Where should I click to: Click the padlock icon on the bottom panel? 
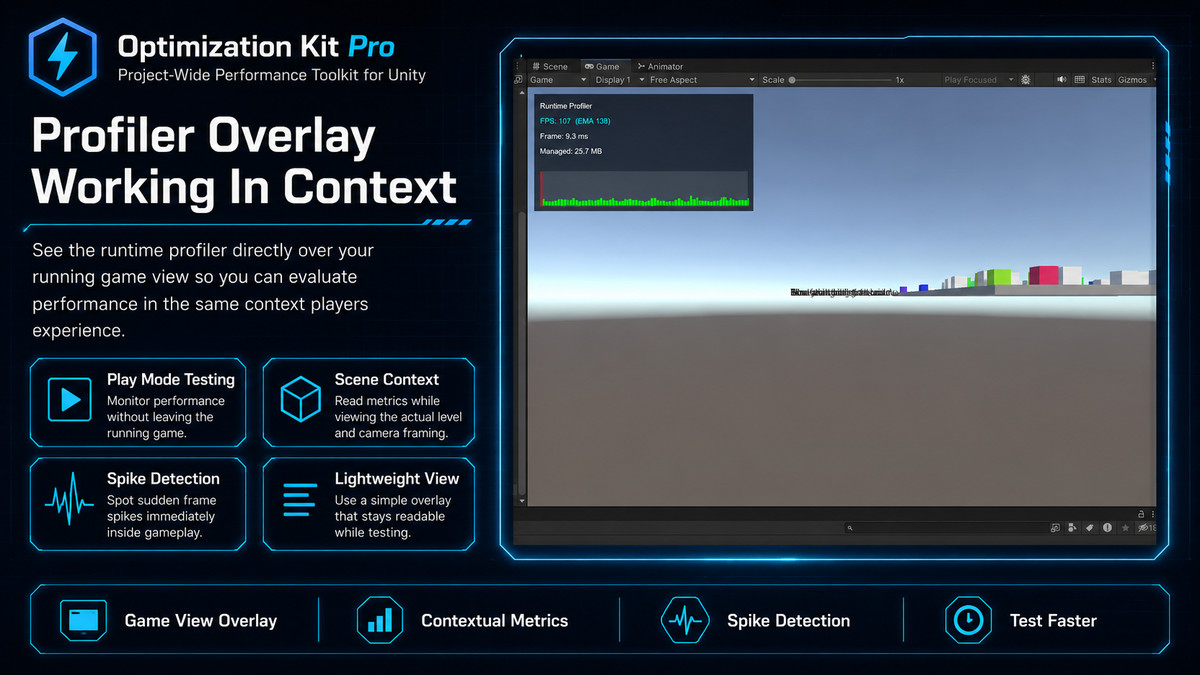coord(1142,513)
